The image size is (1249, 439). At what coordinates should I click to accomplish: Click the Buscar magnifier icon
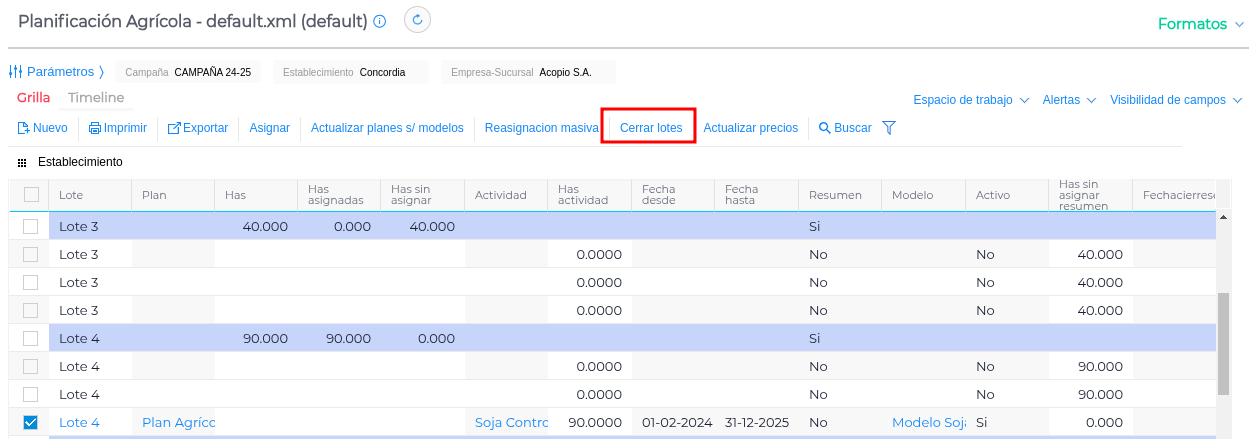[x=825, y=128]
